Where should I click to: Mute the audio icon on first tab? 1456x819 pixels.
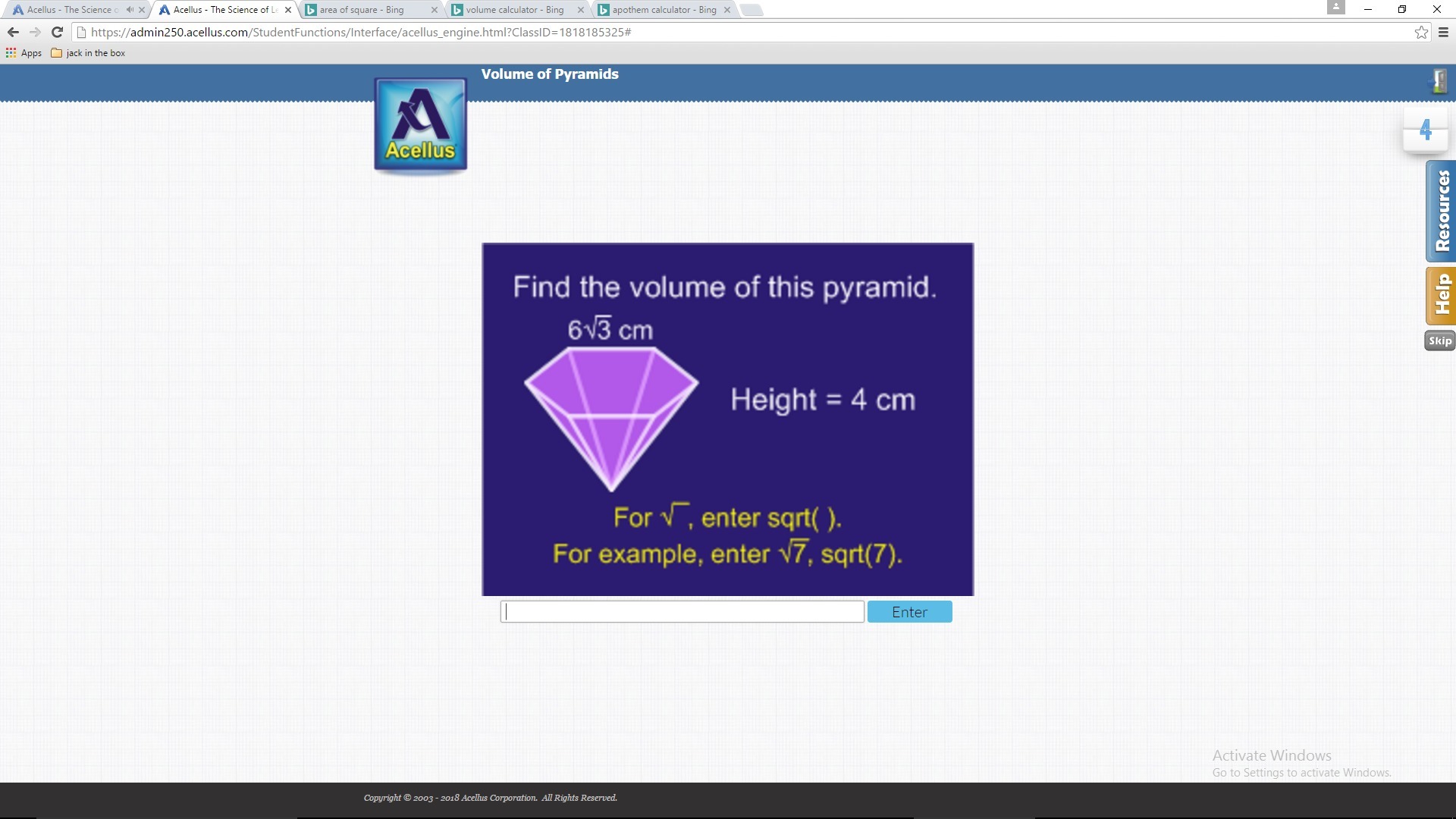[130, 10]
